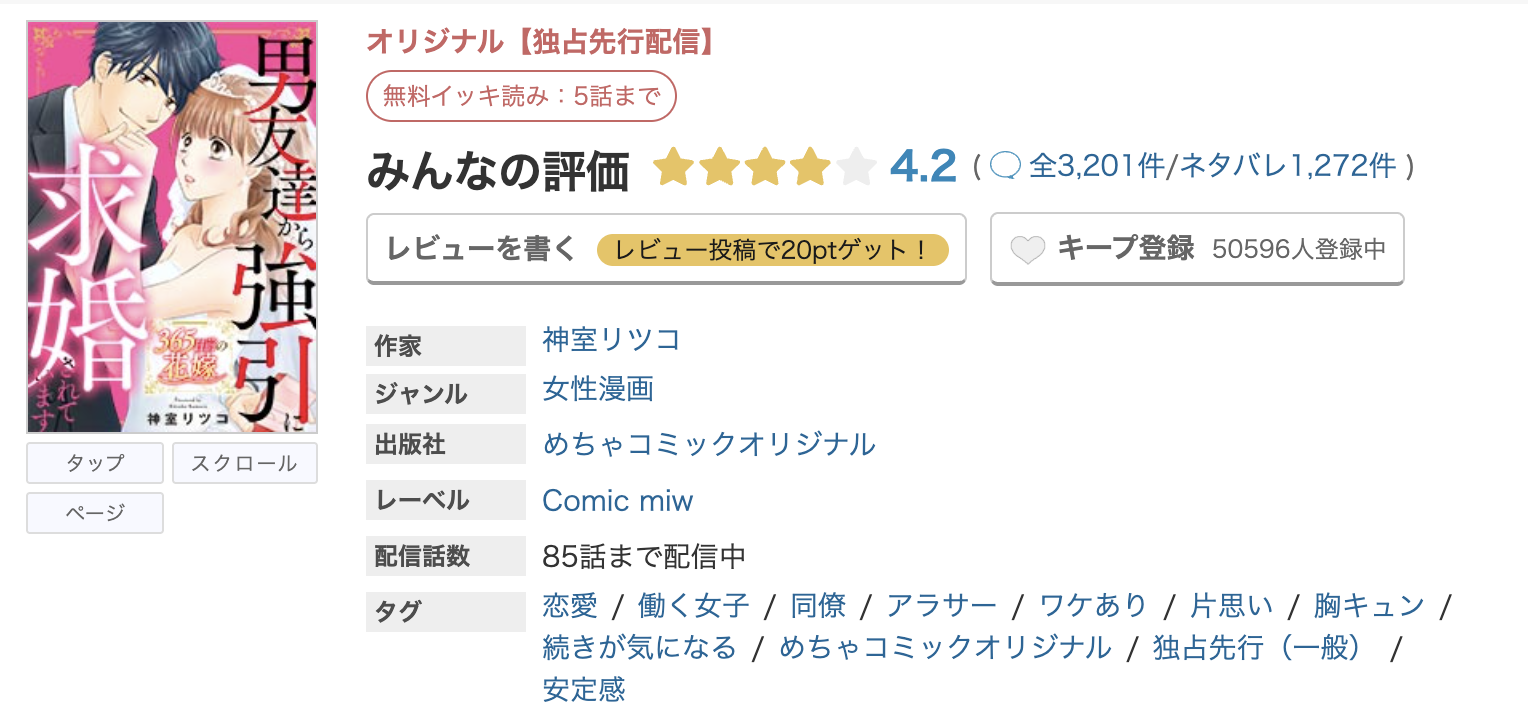
Task: Click the 4.2 rating score
Action: point(924,166)
